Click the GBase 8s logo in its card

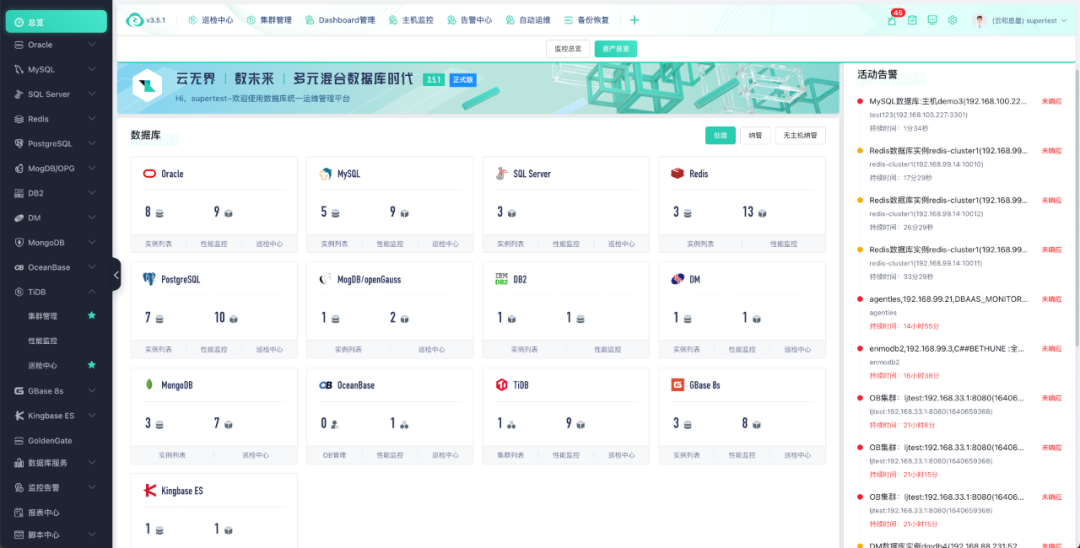coord(677,385)
